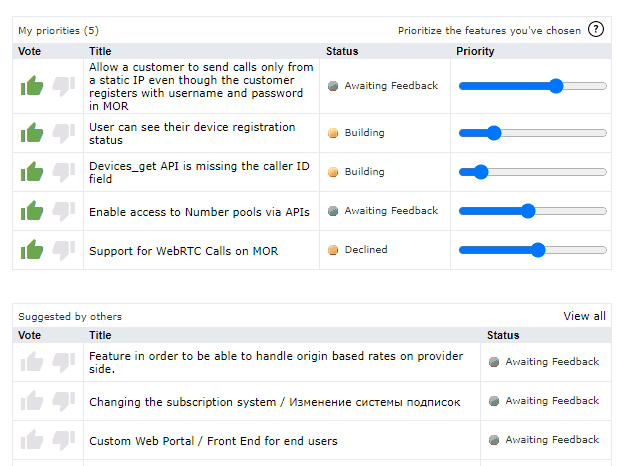This screenshot has width=623, height=466.
Task: Upvote 'Devices_get API is missing caller ID'
Action: pos(32,171)
